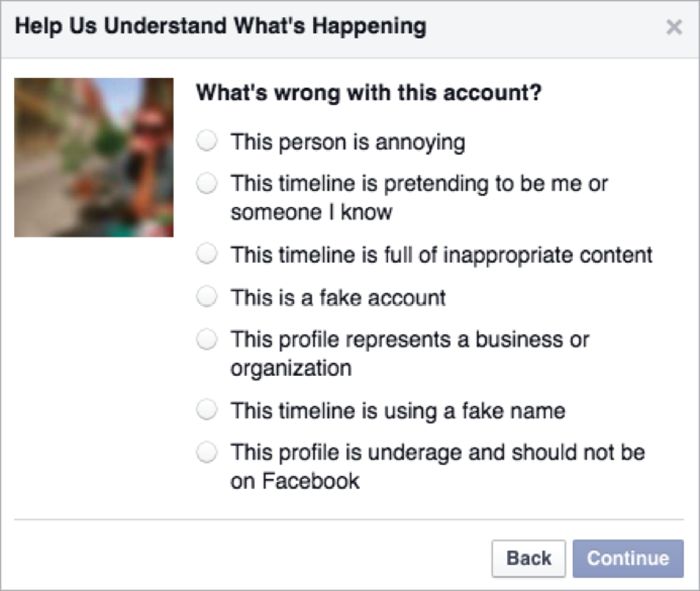Click the 'full of inappropriate content' option text
Viewport: 700px width, 591px height.
point(441,254)
